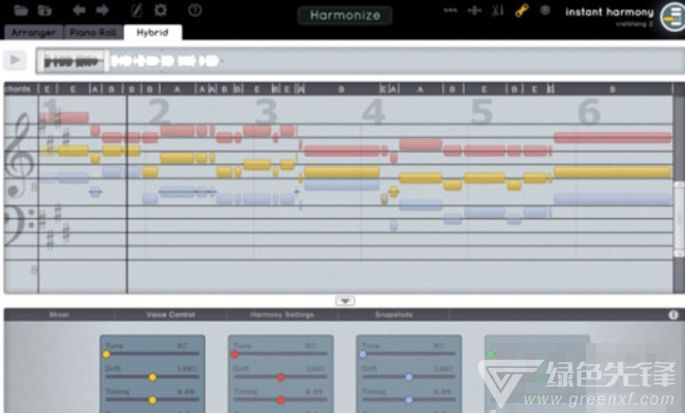The width and height of the screenshot is (685, 413).
Task: Click the second folder icon in the toolbar
Action: (44, 10)
